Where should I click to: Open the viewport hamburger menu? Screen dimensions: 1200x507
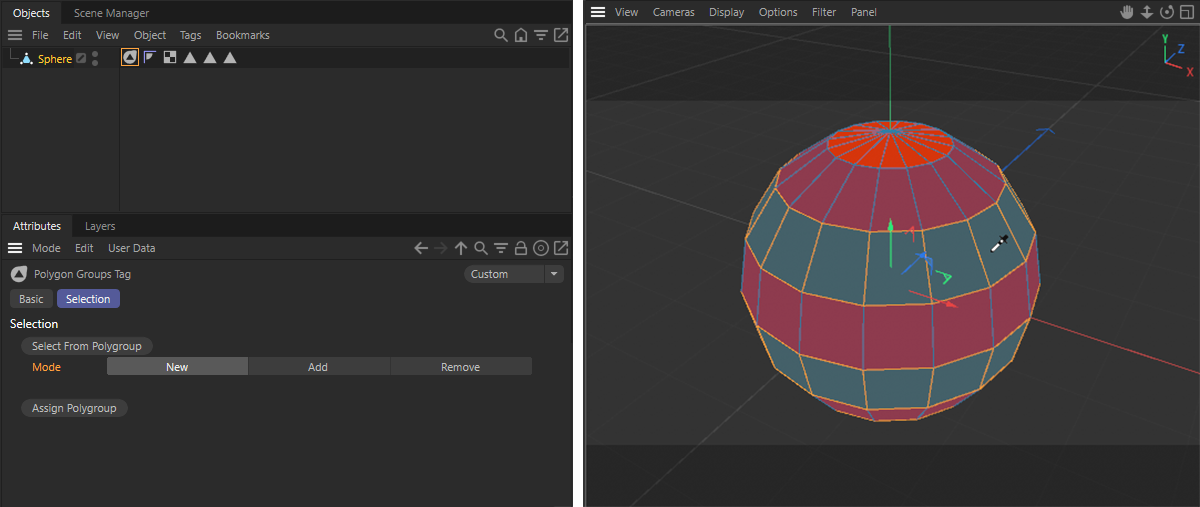pos(598,12)
